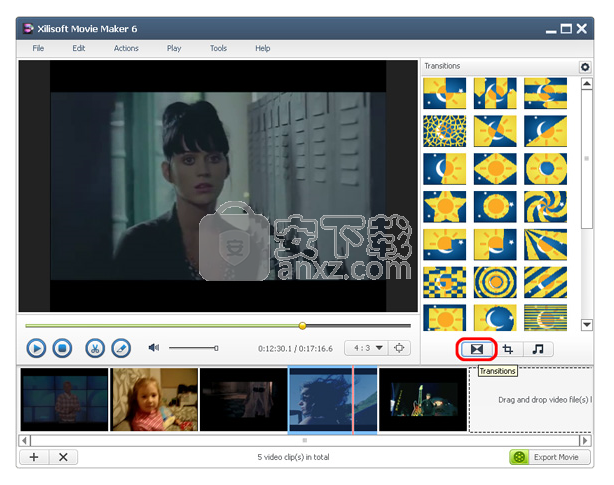Click the pencil edit clip icon
This screenshot has height=485, width=614.
pyautogui.click(x=121, y=348)
